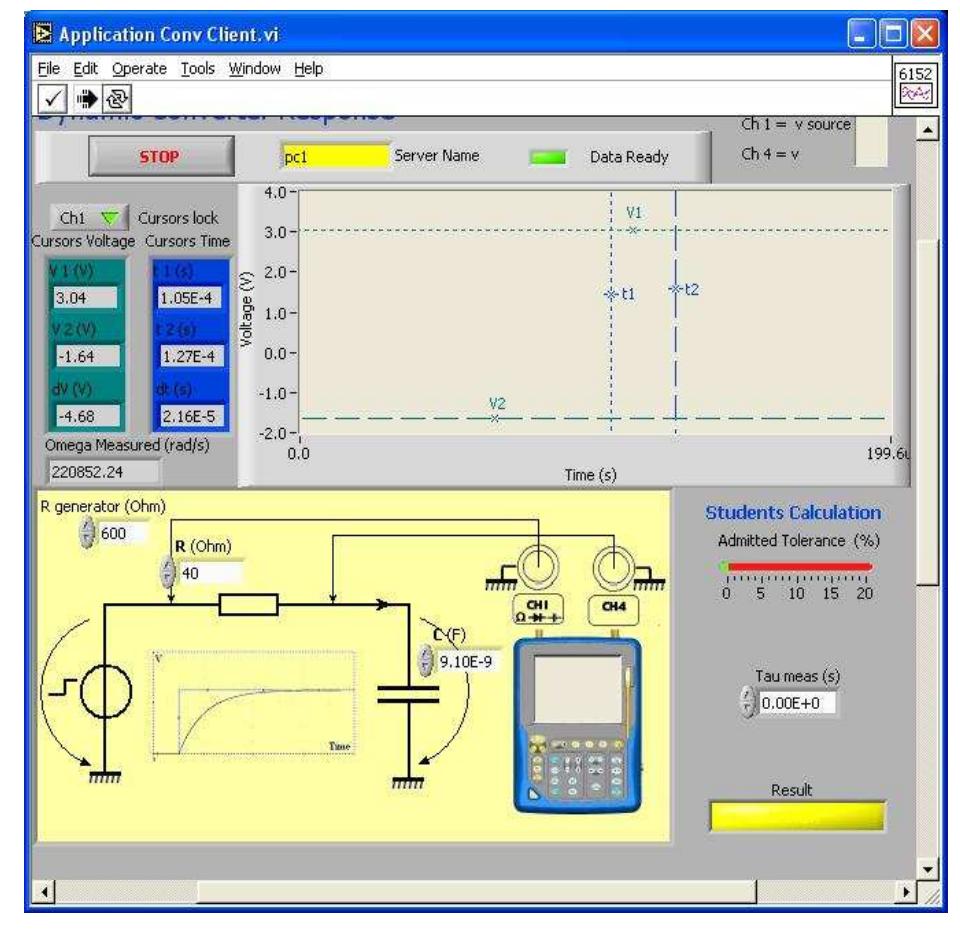Click the horizontal scrollbar right arrow

pyautogui.click(x=906, y=892)
